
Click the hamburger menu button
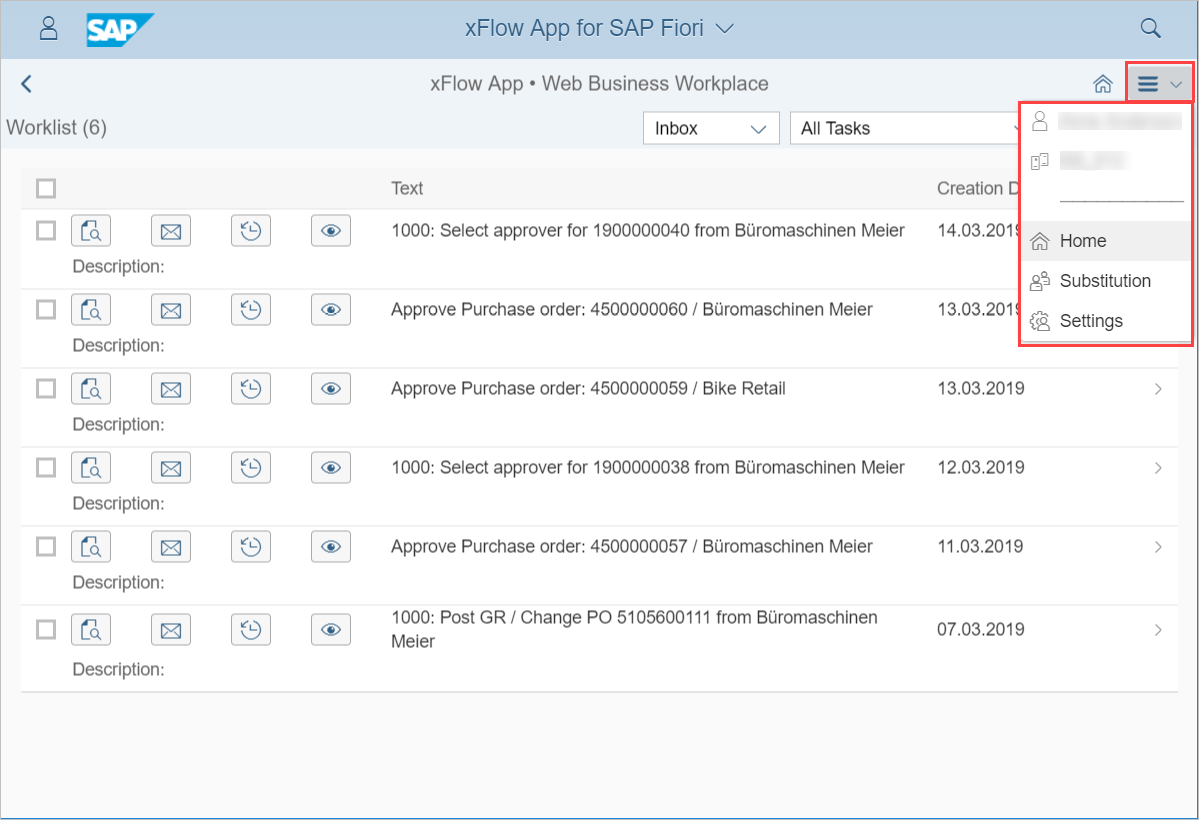click(x=1159, y=84)
